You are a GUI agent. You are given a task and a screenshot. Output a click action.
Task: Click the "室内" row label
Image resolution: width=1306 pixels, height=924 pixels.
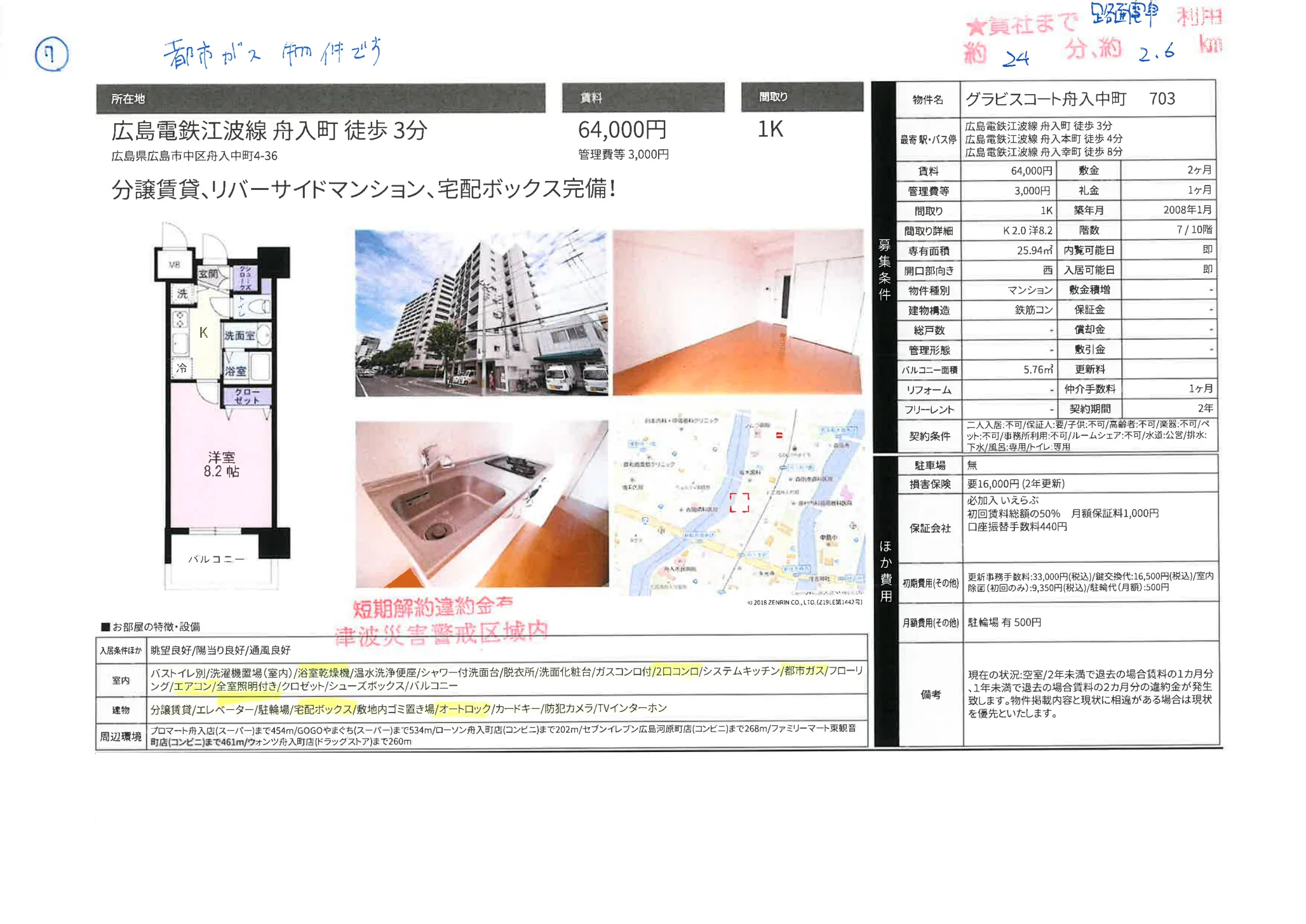(121, 681)
